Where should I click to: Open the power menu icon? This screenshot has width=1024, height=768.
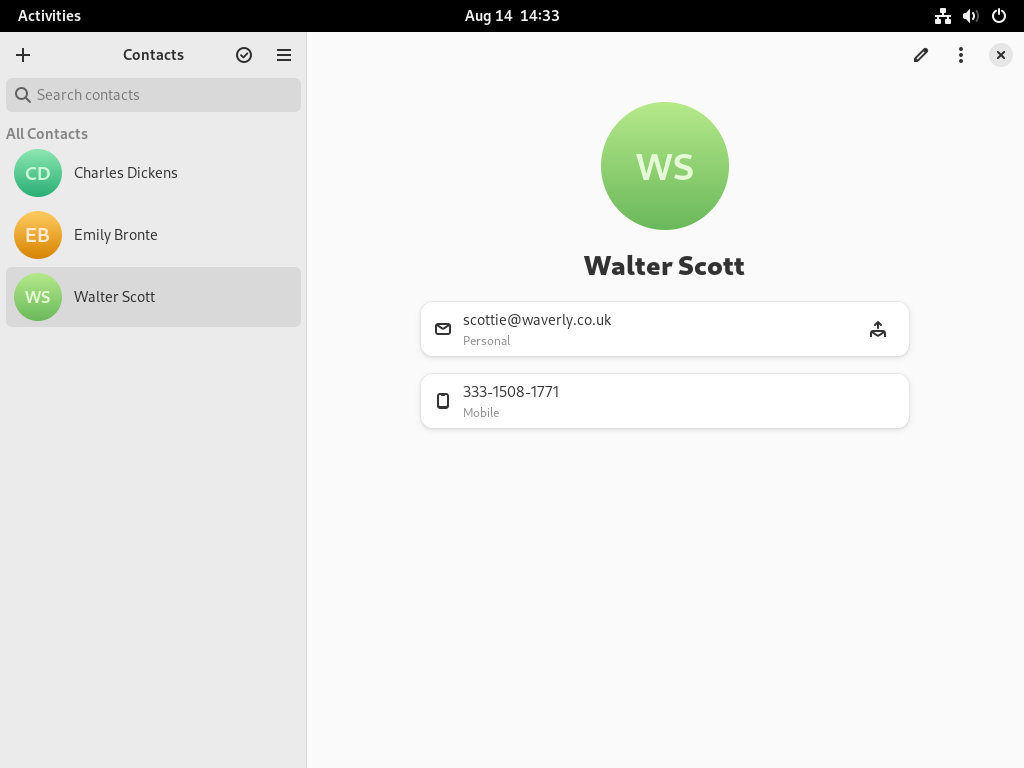999,16
